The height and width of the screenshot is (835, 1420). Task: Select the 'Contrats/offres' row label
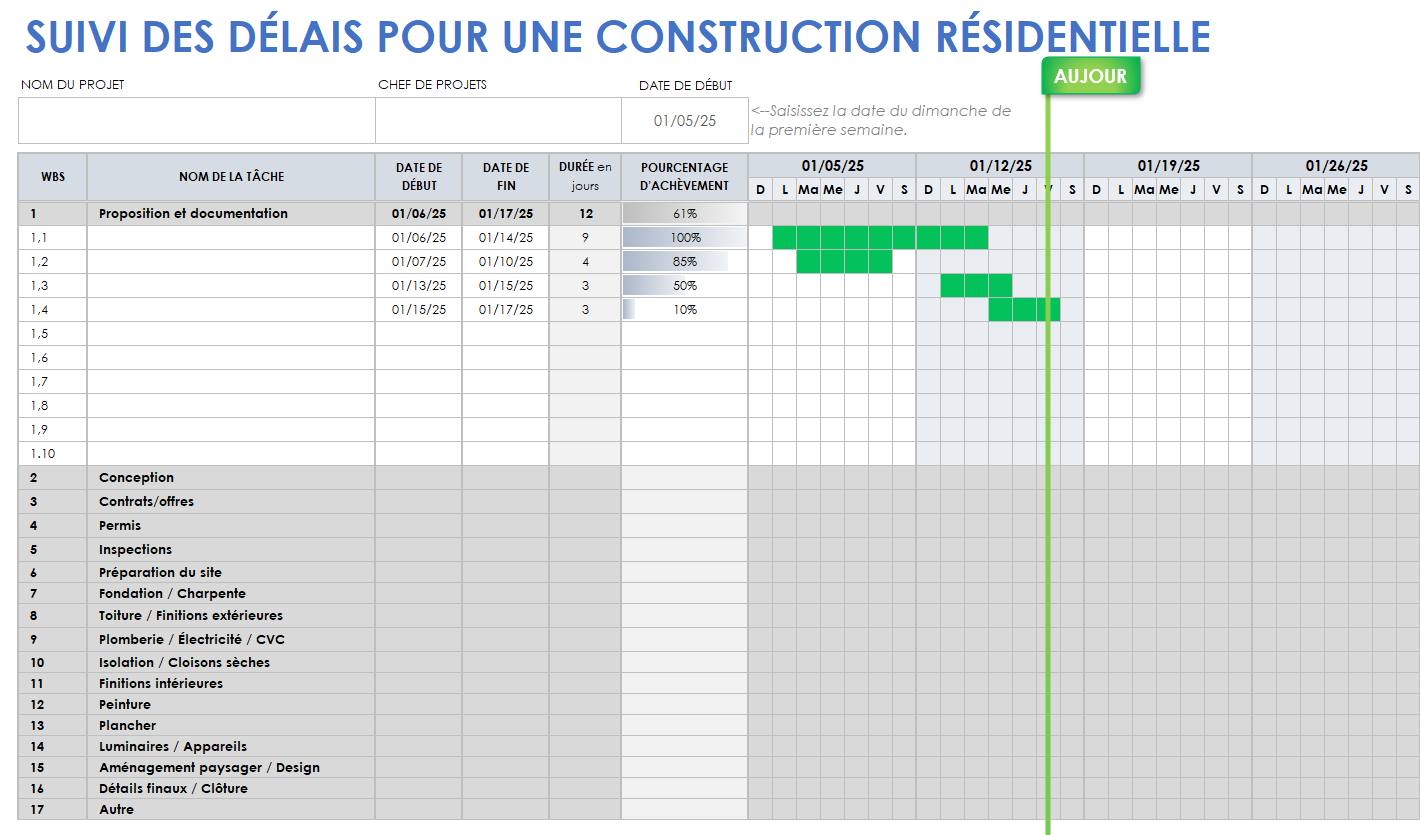146,502
